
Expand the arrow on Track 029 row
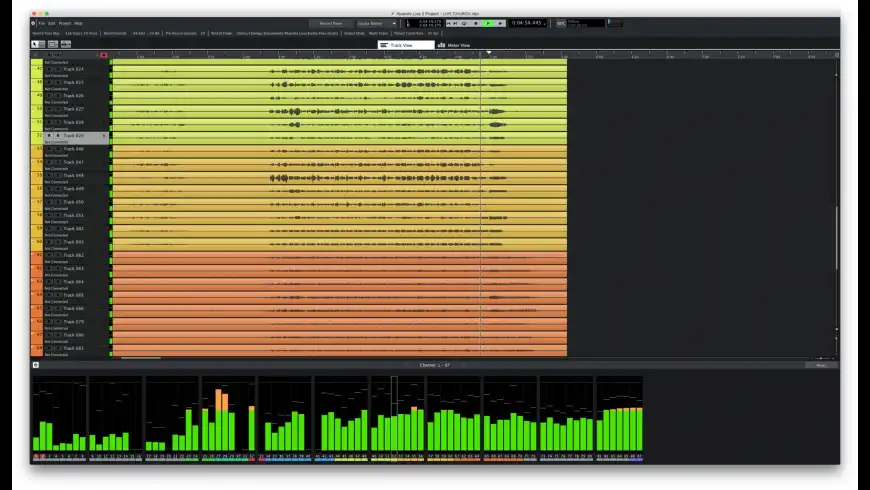pos(104,135)
